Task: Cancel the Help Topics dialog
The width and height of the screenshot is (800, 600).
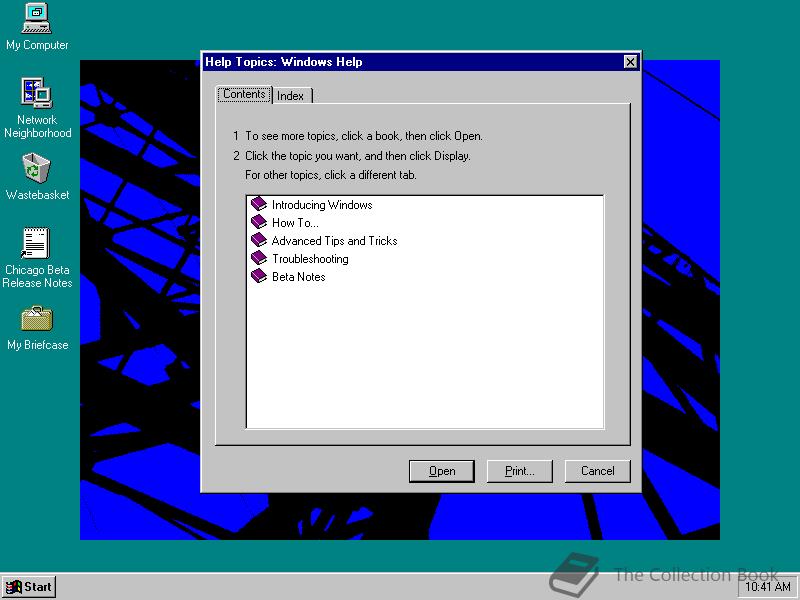Action: click(x=597, y=471)
